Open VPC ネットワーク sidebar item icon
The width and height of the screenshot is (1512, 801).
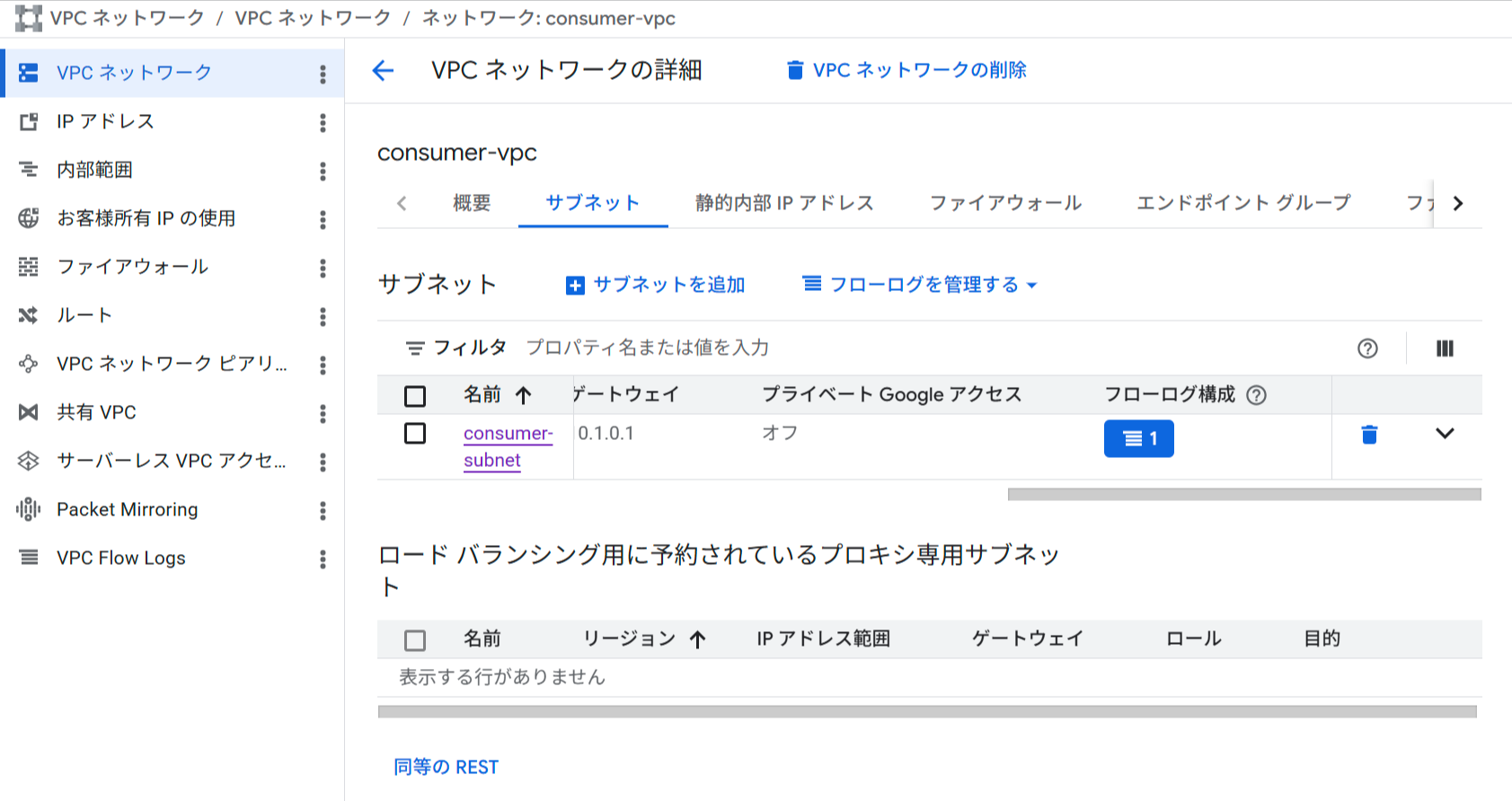point(29,73)
